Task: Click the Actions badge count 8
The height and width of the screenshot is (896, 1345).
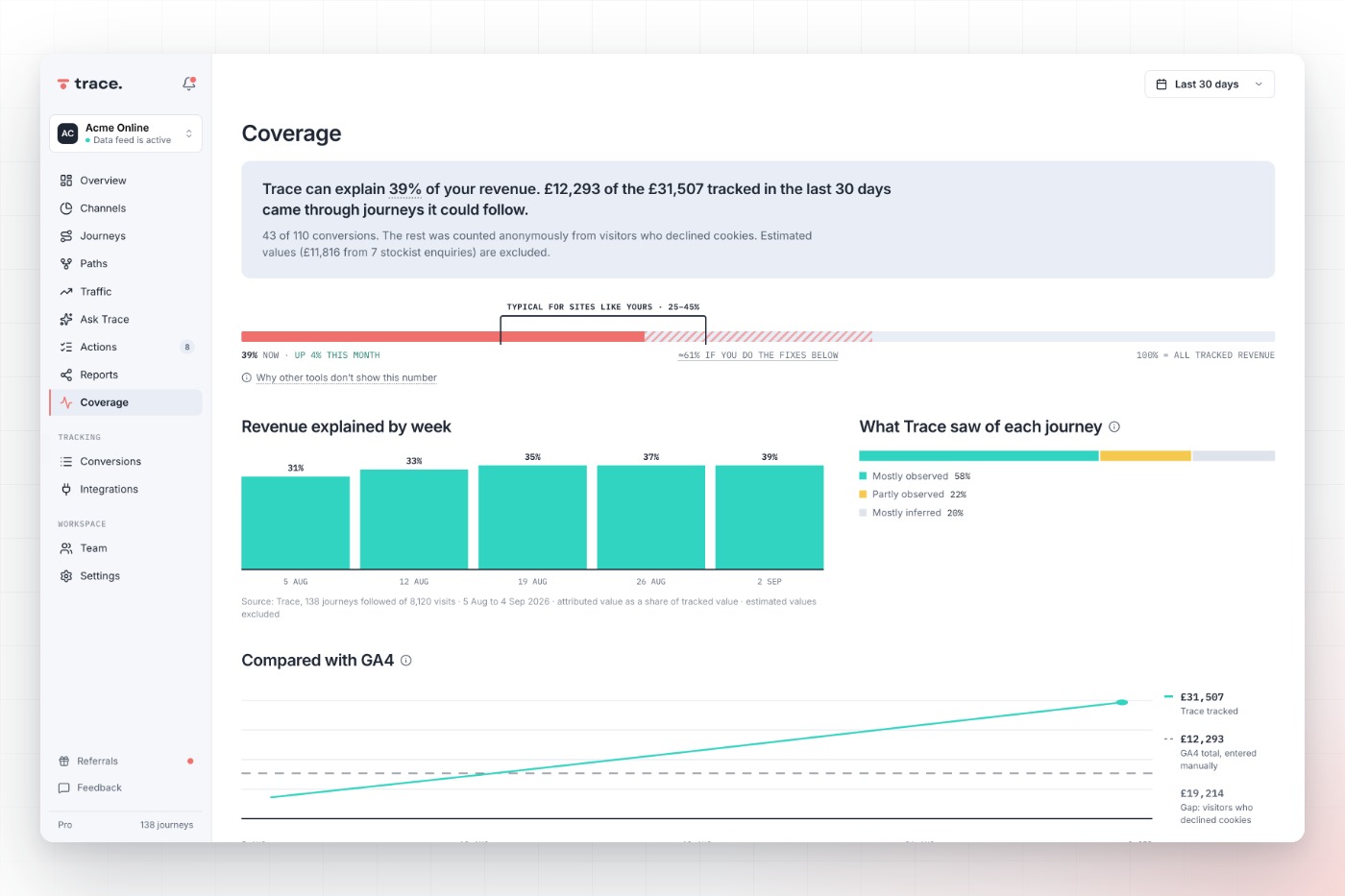Action: tap(187, 348)
